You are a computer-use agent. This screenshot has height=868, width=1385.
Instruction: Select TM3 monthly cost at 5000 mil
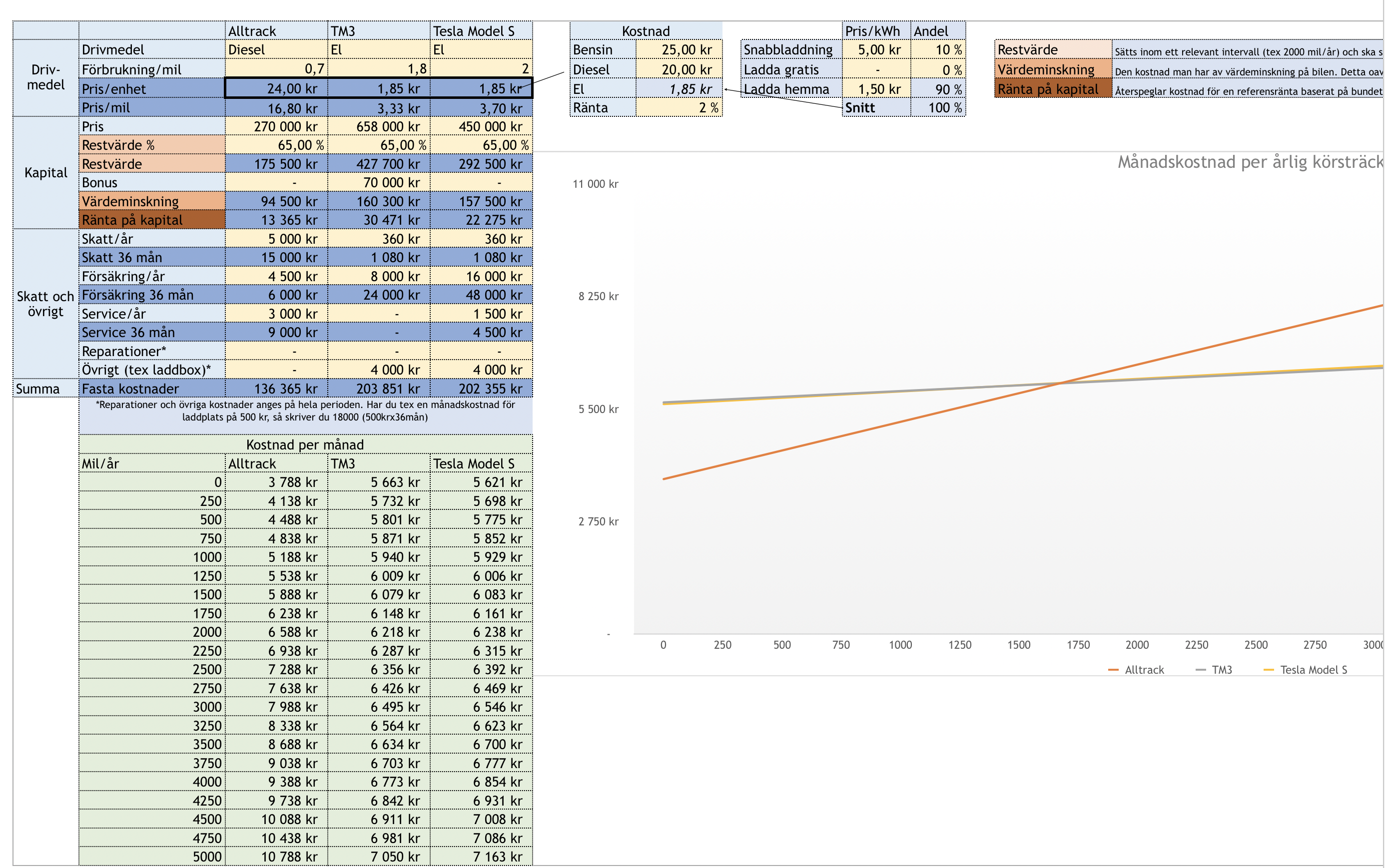[x=379, y=857]
